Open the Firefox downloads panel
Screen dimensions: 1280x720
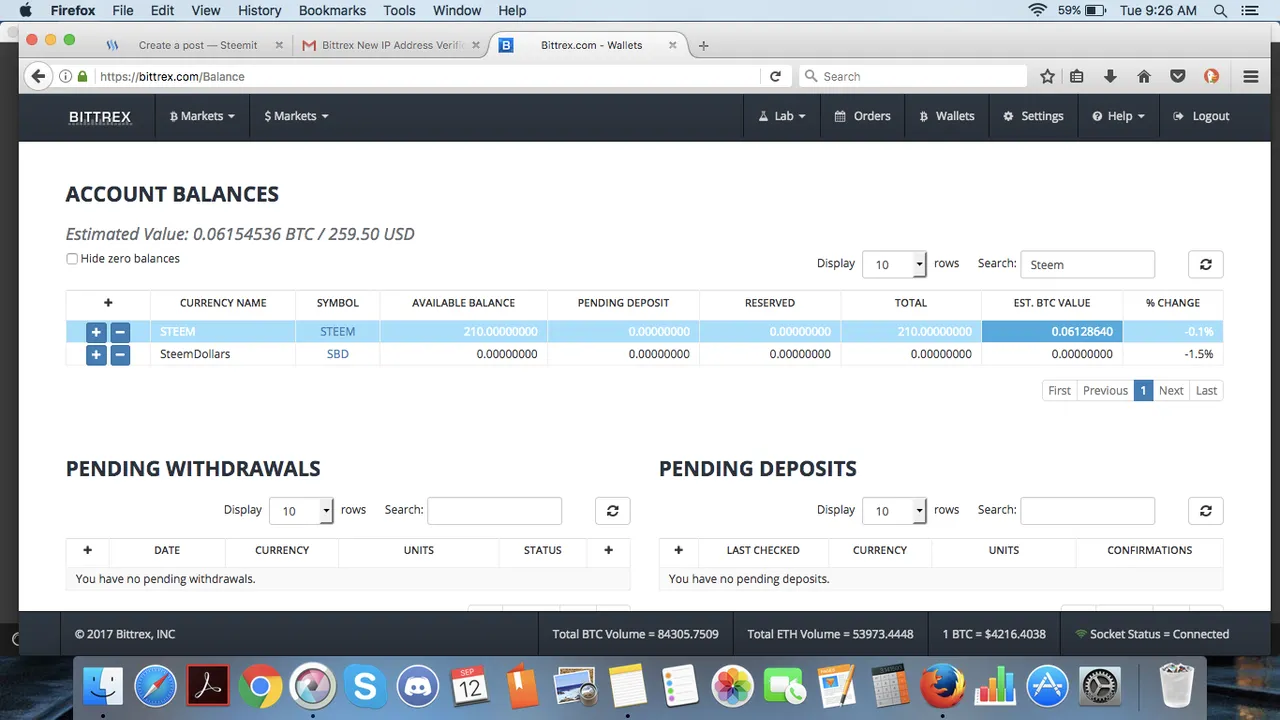coord(1110,76)
